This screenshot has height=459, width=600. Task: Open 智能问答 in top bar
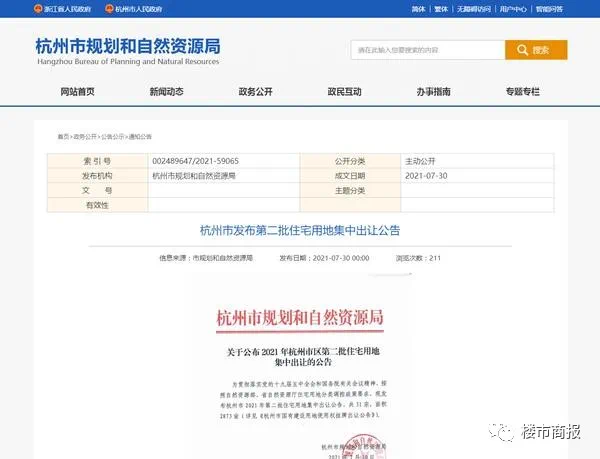click(x=549, y=9)
